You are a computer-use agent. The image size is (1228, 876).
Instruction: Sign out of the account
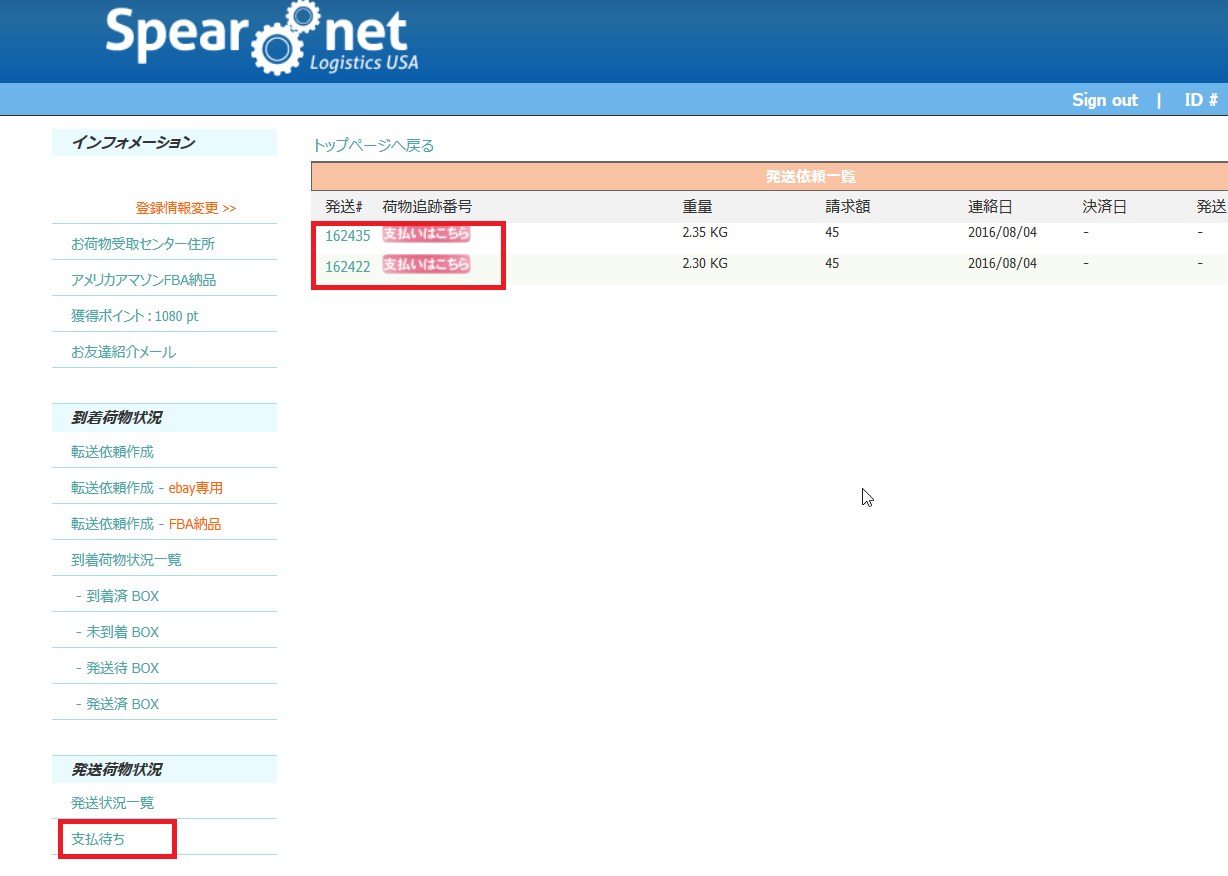1105,100
